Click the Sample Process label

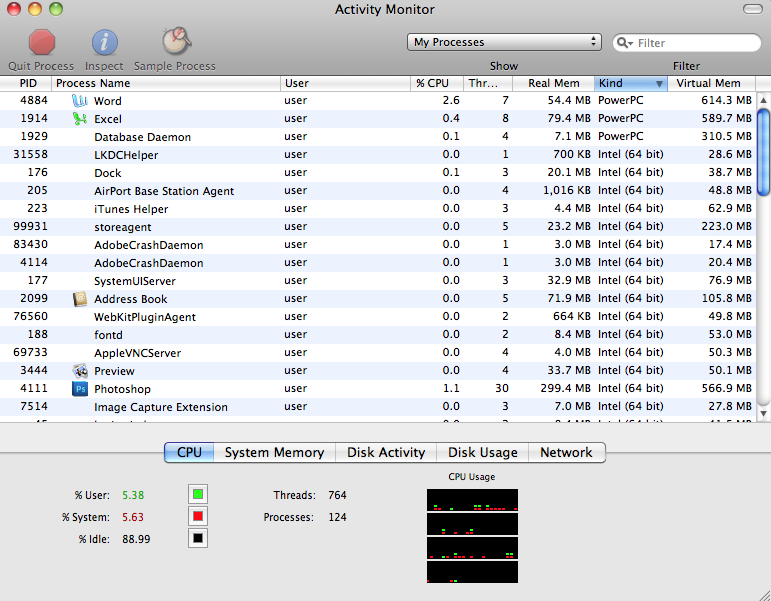pyautogui.click(x=175, y=66)
